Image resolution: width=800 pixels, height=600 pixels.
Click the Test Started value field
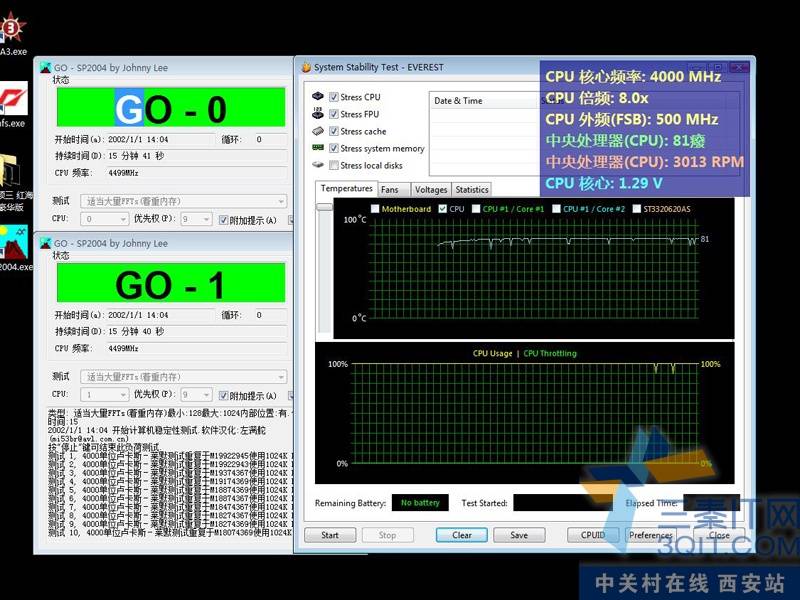click(564, 503)
